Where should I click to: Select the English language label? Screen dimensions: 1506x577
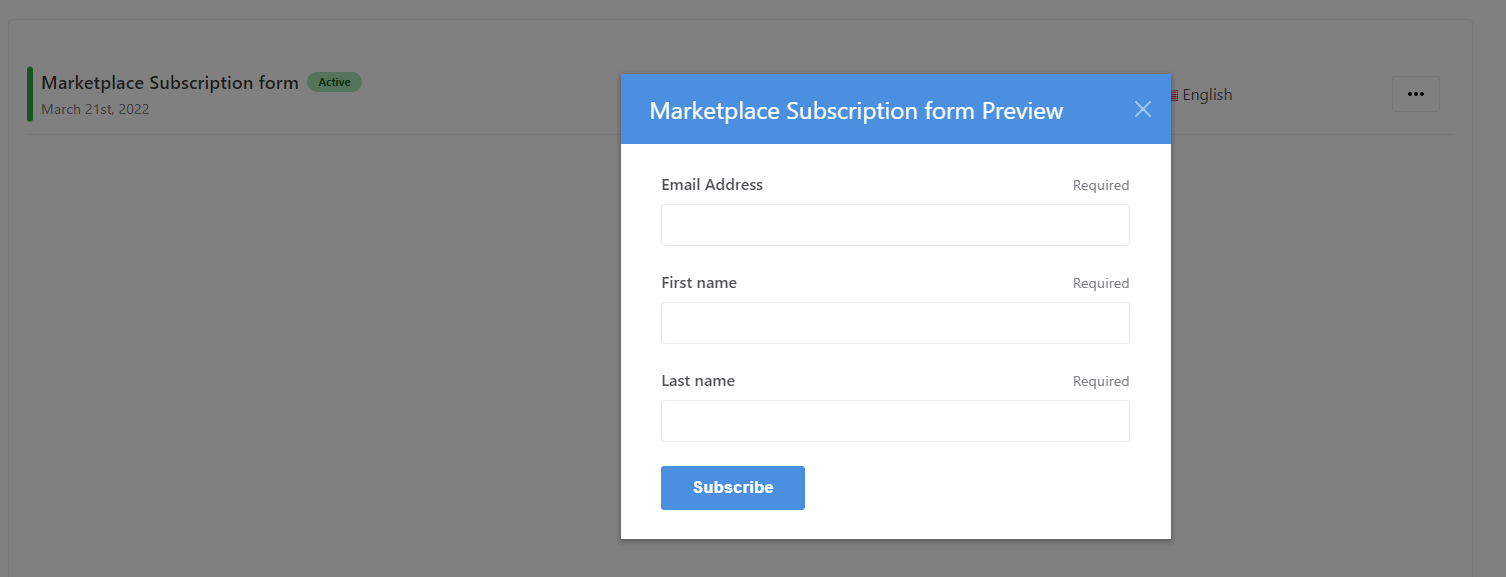(x=1207, y=95)
